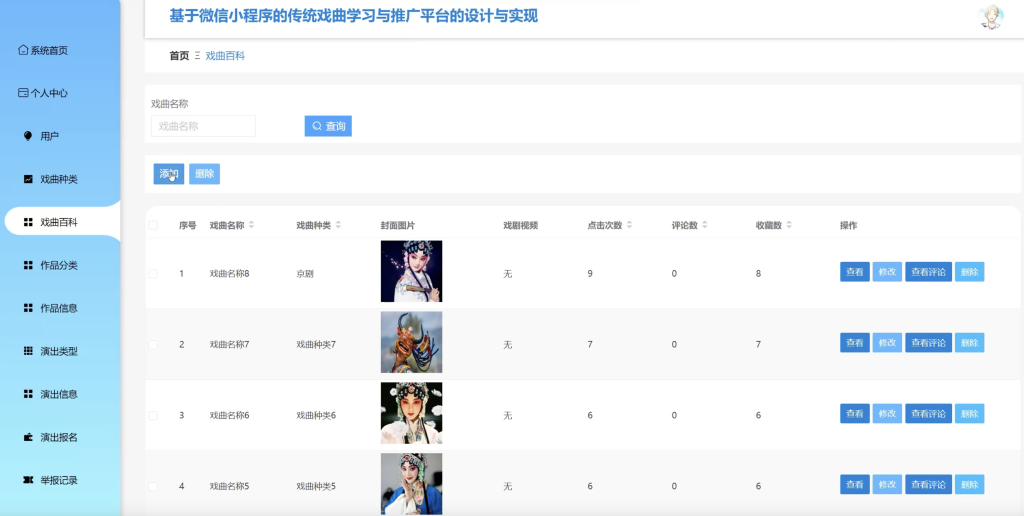Sort the table by 戏曲名称 column
Image resolution: width=1024 pixels, height=516 pixels.
[x=251, y=225]
